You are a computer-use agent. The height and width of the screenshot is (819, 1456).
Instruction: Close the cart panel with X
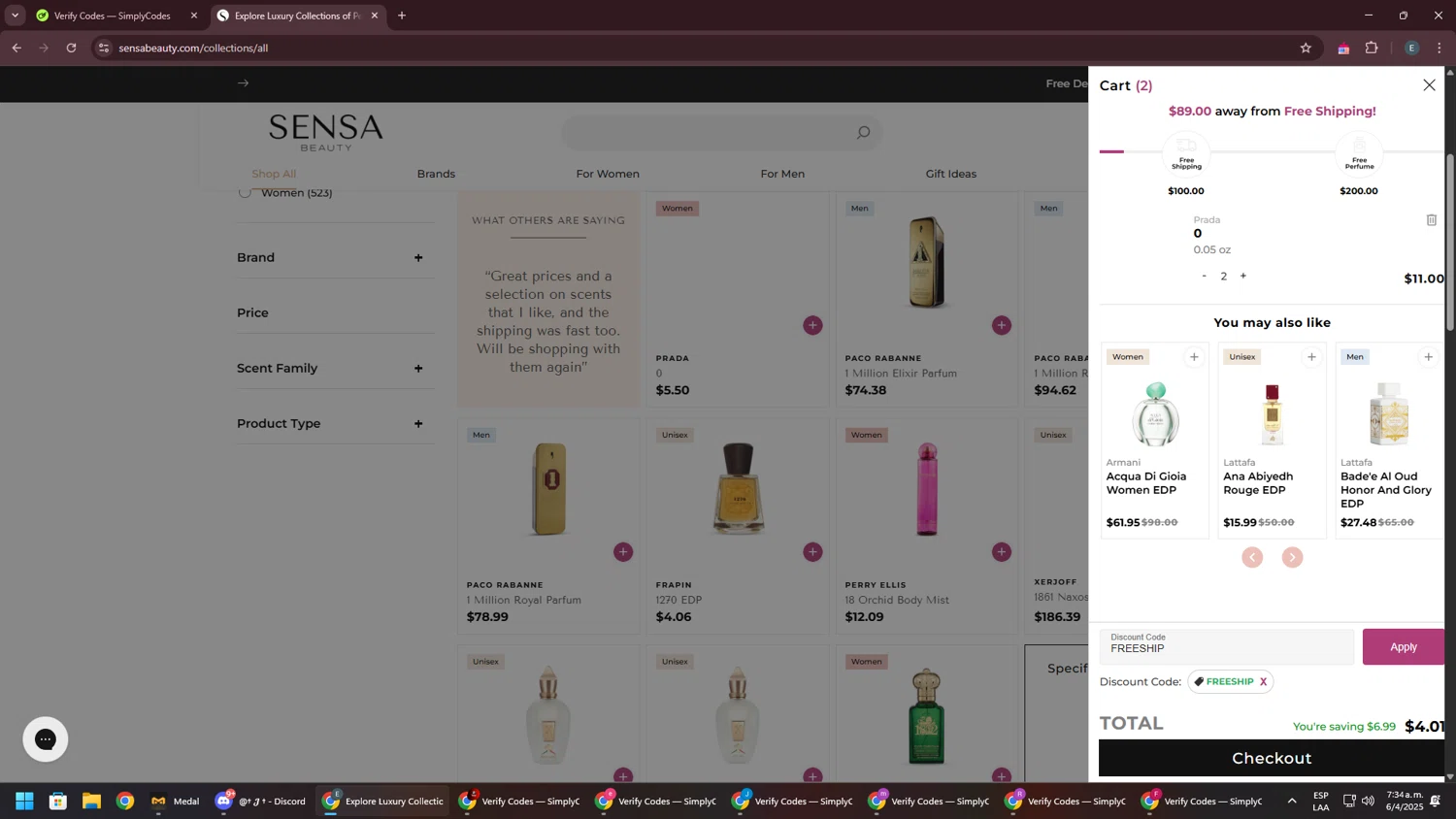click(x=1429, y=85)
